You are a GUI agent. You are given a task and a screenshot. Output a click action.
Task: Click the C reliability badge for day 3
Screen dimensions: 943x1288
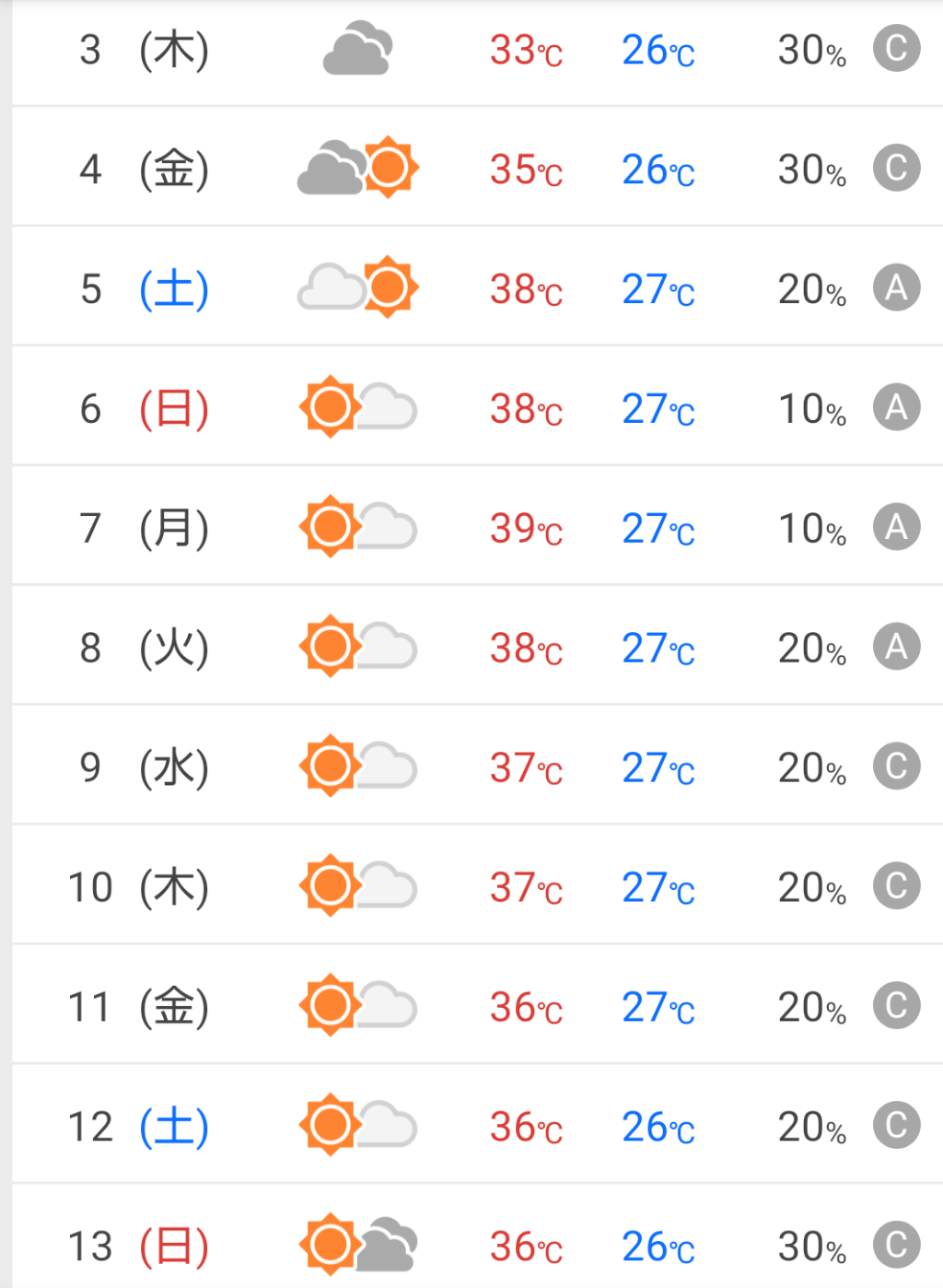[x=896, y=49]
